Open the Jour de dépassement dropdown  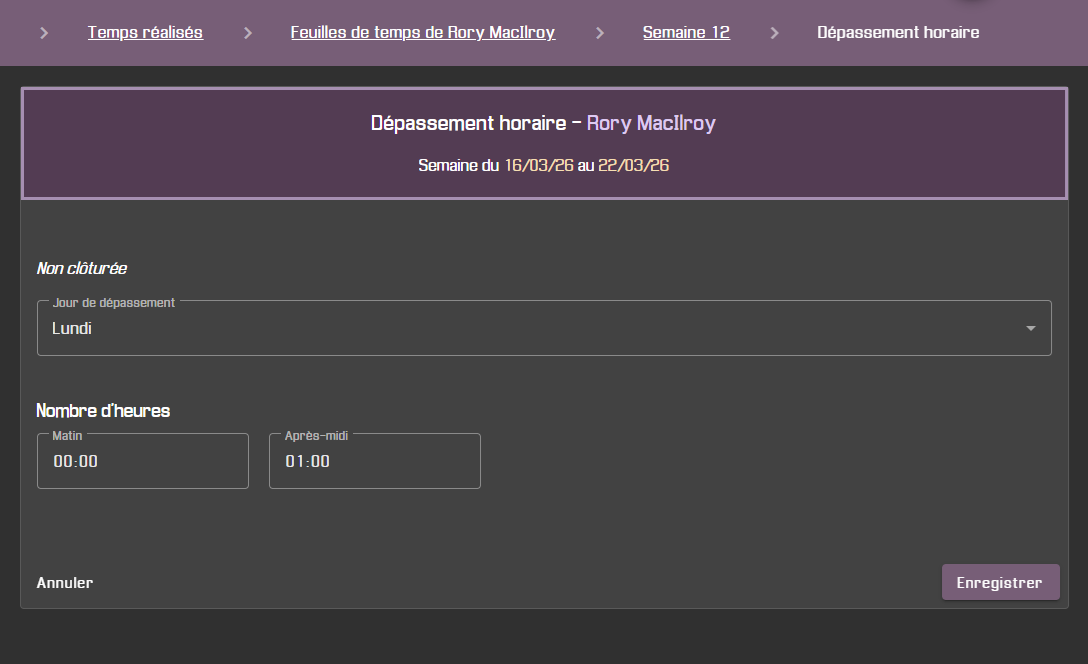(x=544, y=328)
